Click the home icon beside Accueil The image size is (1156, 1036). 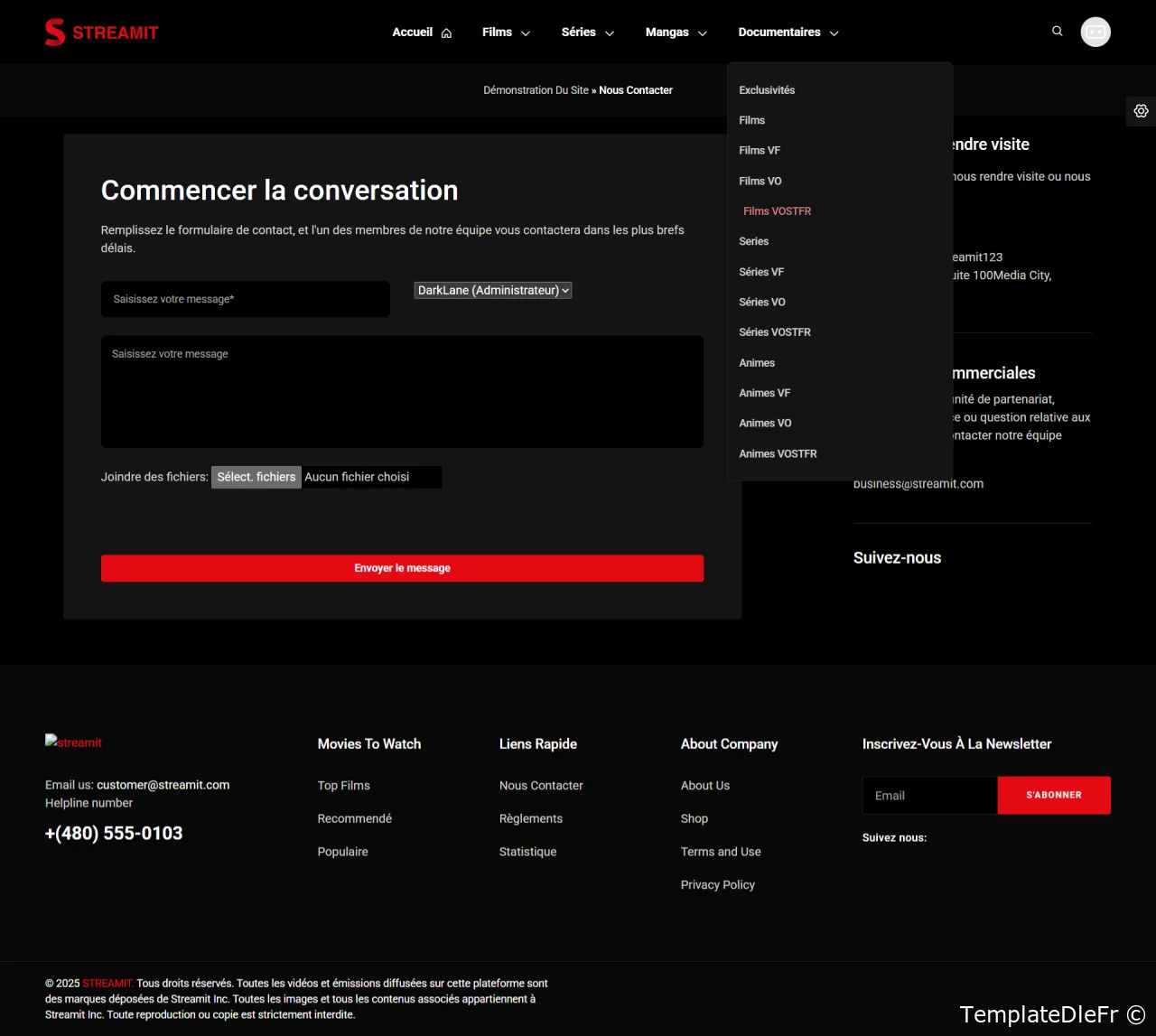tap(446, 33)
